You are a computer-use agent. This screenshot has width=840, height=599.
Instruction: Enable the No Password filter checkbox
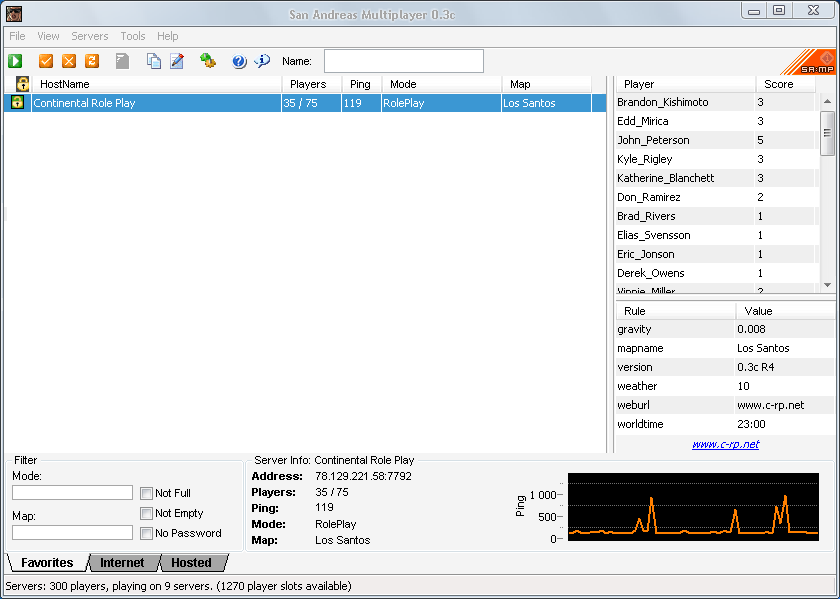[x=146, y=533]
